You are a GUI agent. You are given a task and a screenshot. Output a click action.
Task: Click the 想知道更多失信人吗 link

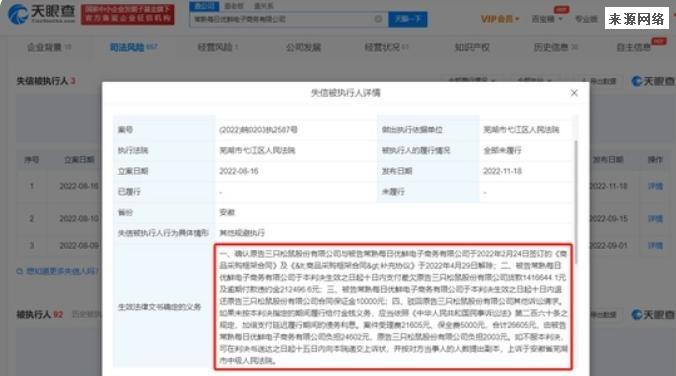(62, 271)
